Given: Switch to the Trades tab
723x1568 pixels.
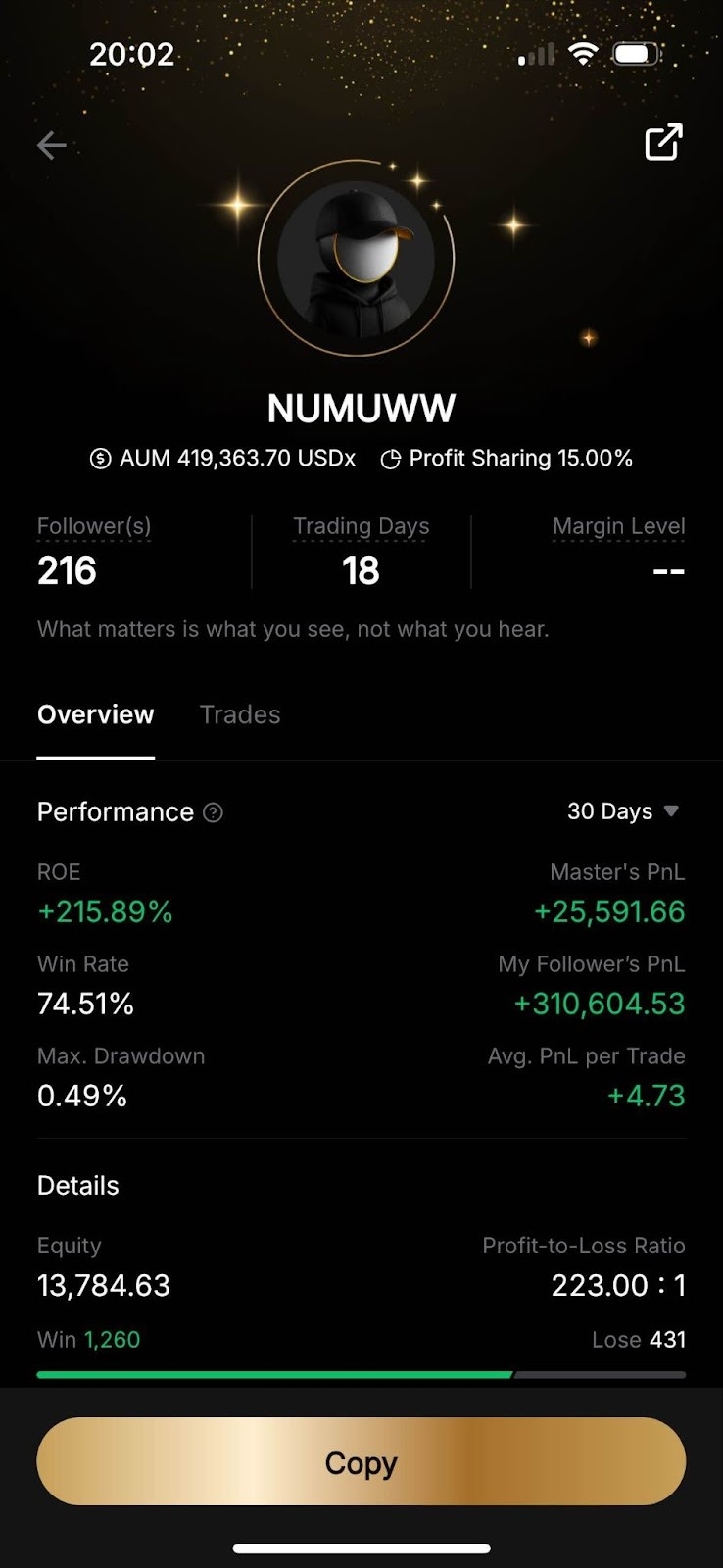Looking at the screenshot, I should pyautogui.click(x=240, y=714).
